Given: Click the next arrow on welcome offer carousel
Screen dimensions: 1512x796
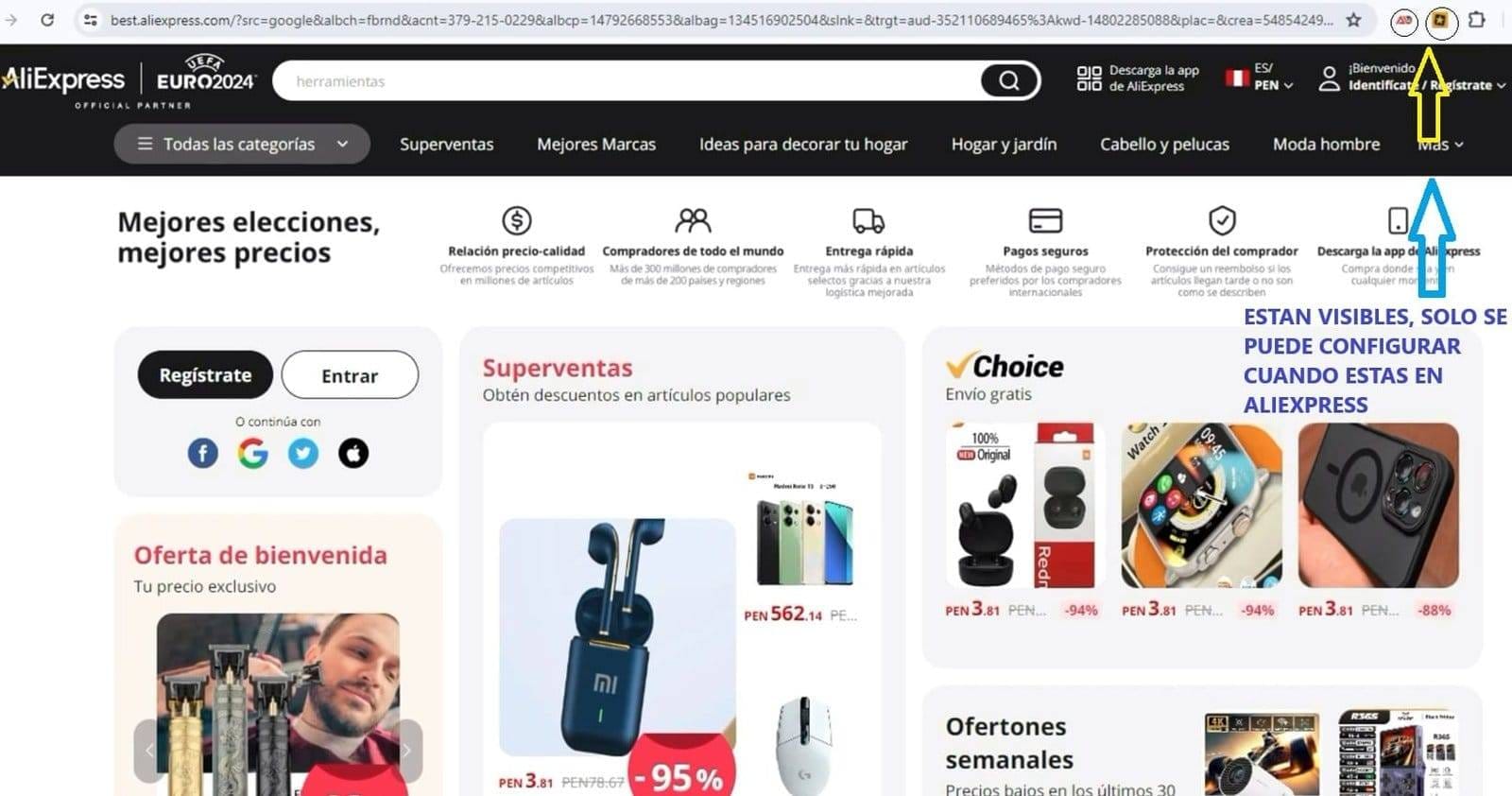Looking at the screenshot, I should 406,751.
